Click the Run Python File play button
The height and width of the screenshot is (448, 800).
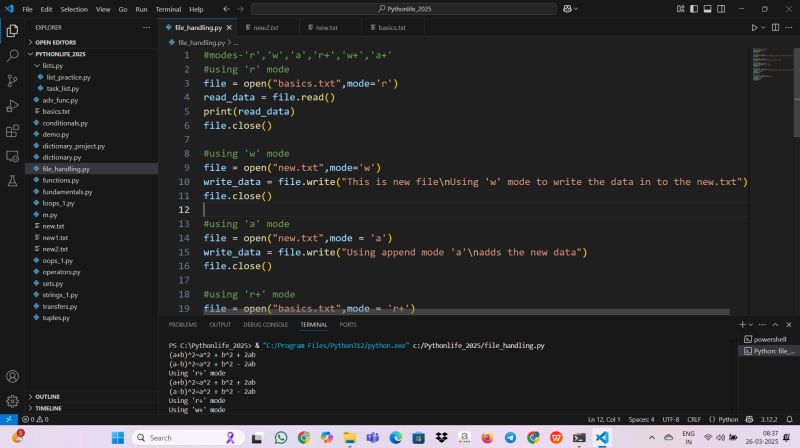click(x=755, y=27)
